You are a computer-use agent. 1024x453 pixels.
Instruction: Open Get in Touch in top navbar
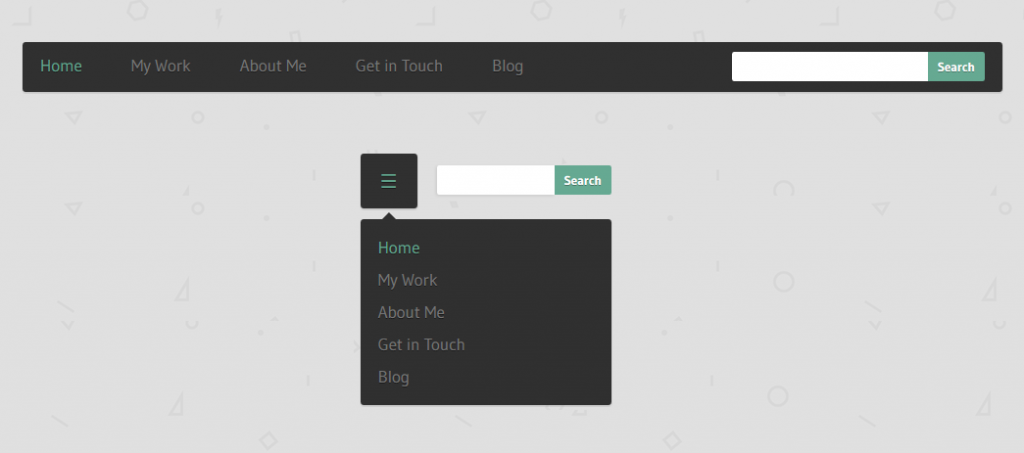tap(399, 66)
